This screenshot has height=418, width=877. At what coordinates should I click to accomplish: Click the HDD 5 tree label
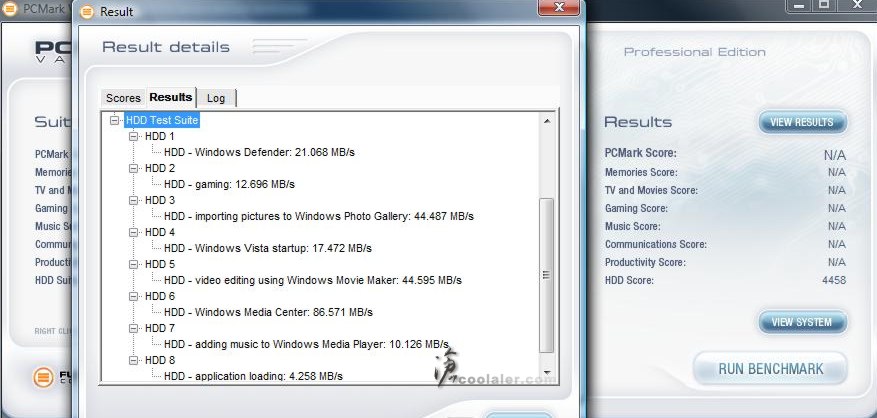click(159, 264)
